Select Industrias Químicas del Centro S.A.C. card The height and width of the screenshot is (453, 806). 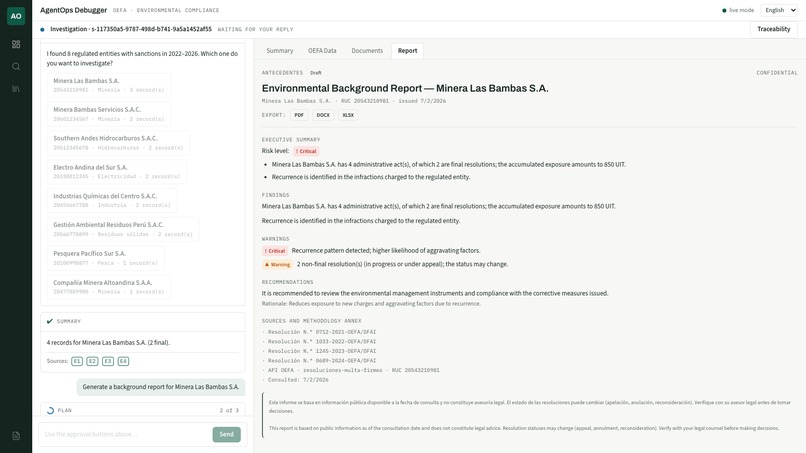pos(112,201)
